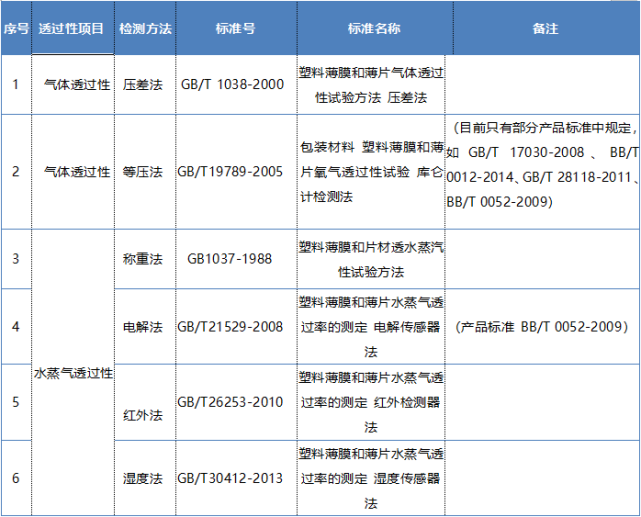Screen dimensions: 641x517
Task: Select the 压差法 method cell
Action: point(145,85)
